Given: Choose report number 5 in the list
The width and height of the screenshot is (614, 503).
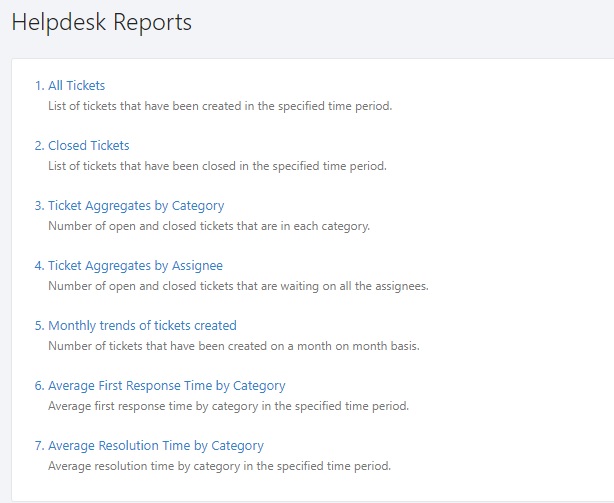Looking at the screenshot, I should coord(135,326).
